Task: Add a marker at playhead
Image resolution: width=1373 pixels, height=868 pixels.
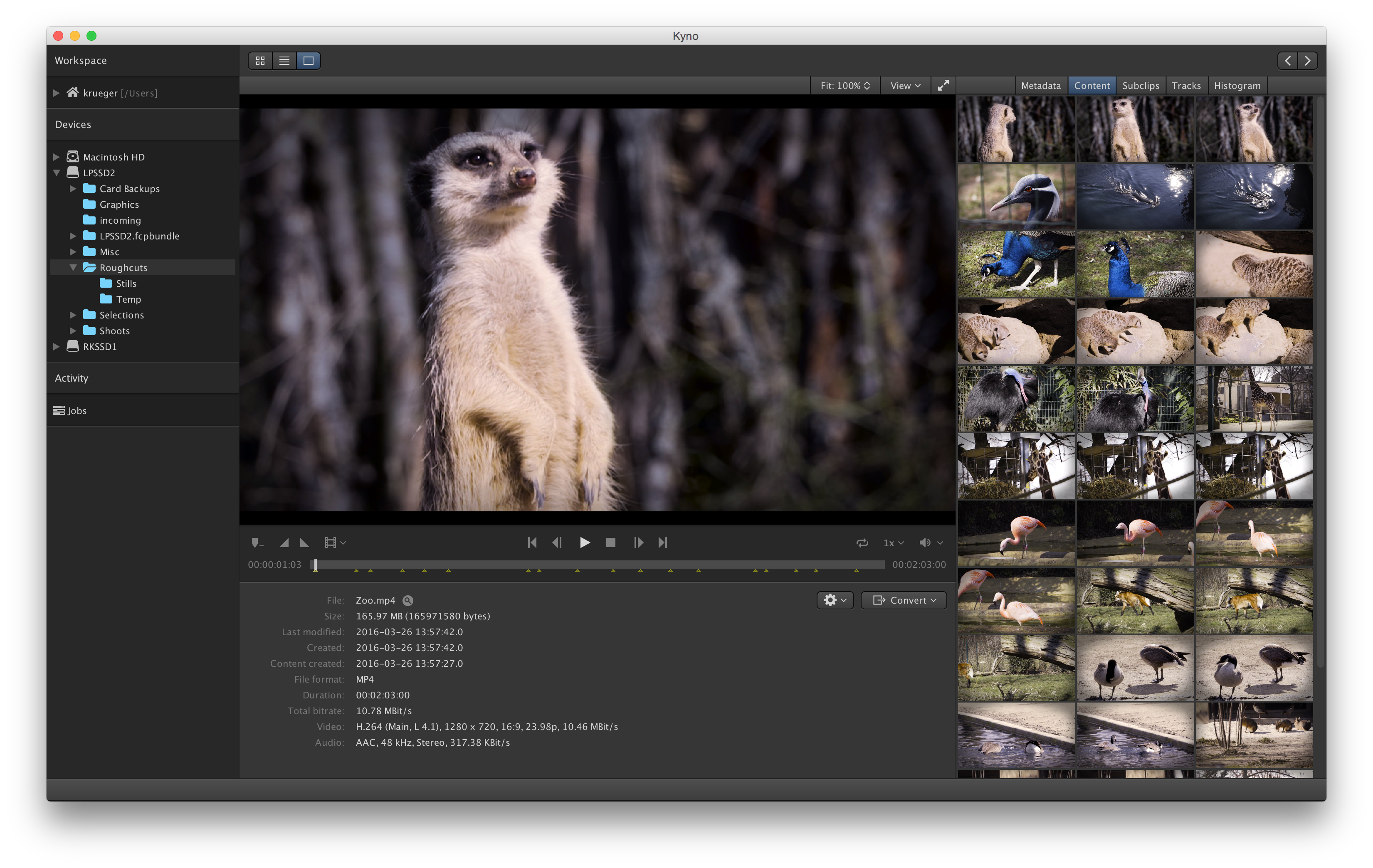Action: tap(257, 542)
